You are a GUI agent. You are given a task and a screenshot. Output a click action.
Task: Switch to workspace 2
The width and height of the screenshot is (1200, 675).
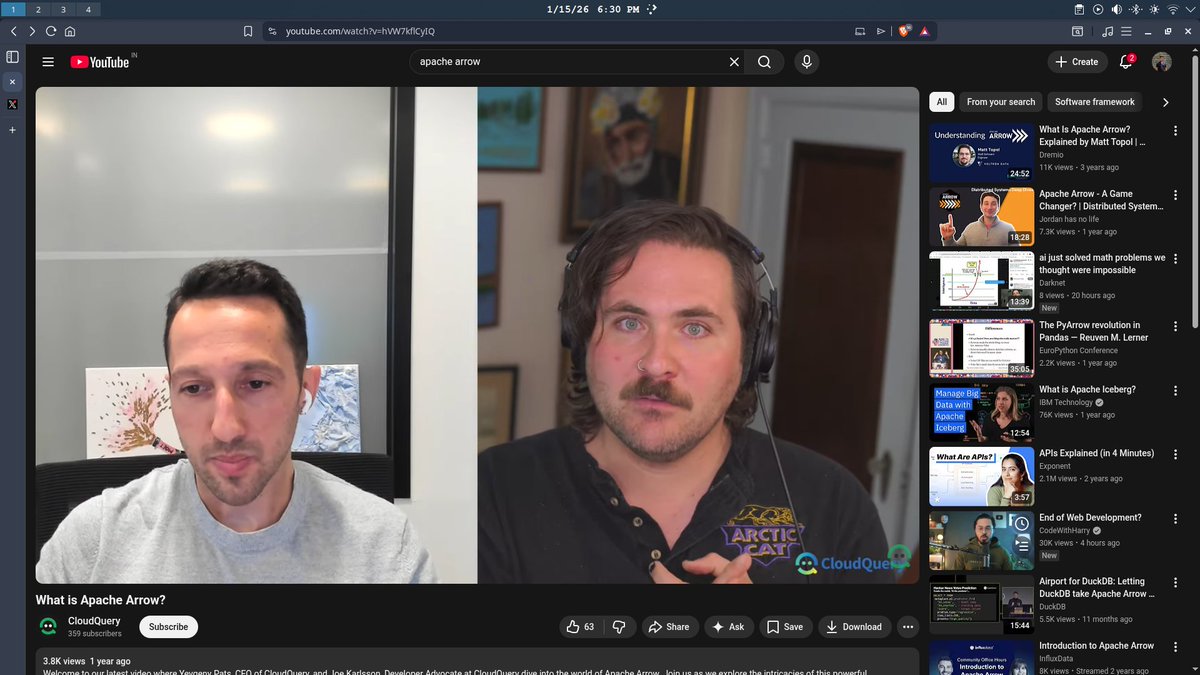pos(37,9)
